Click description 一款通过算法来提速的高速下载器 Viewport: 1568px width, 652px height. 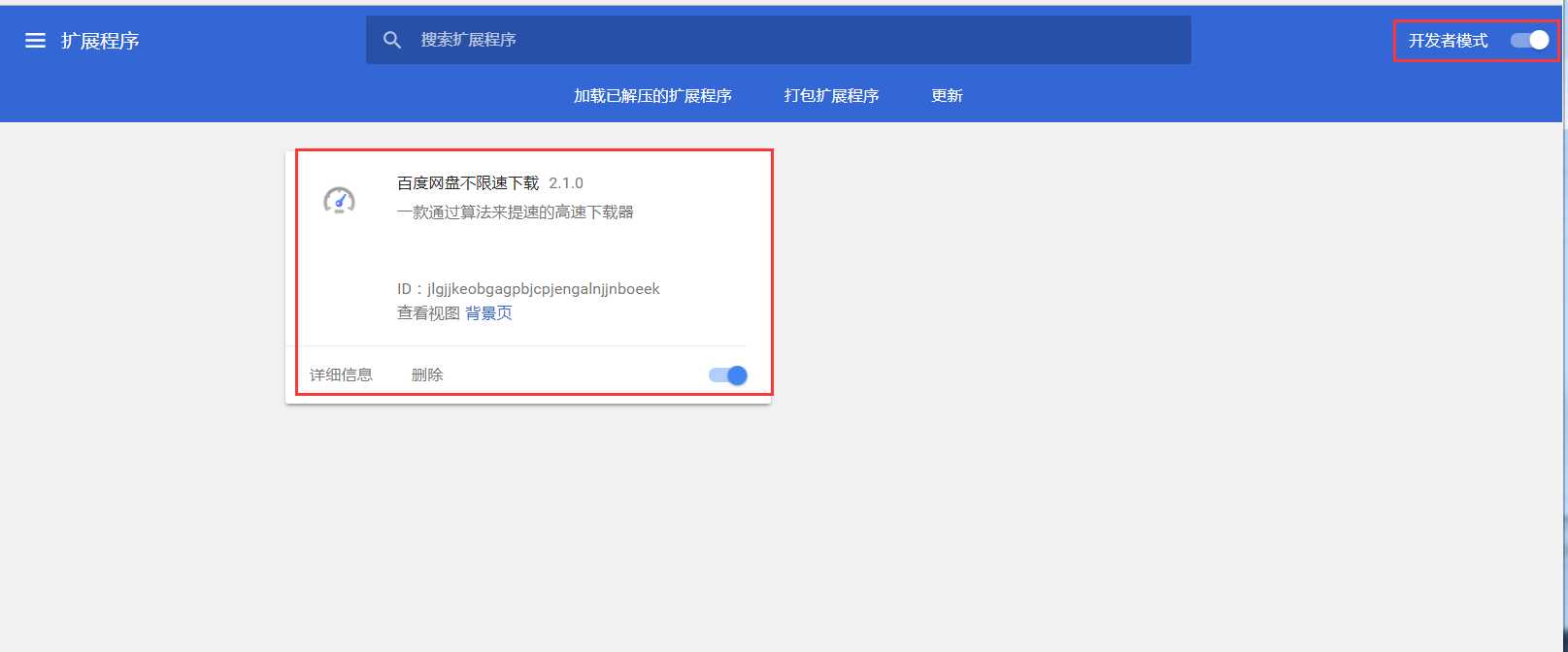click(516, 212)
